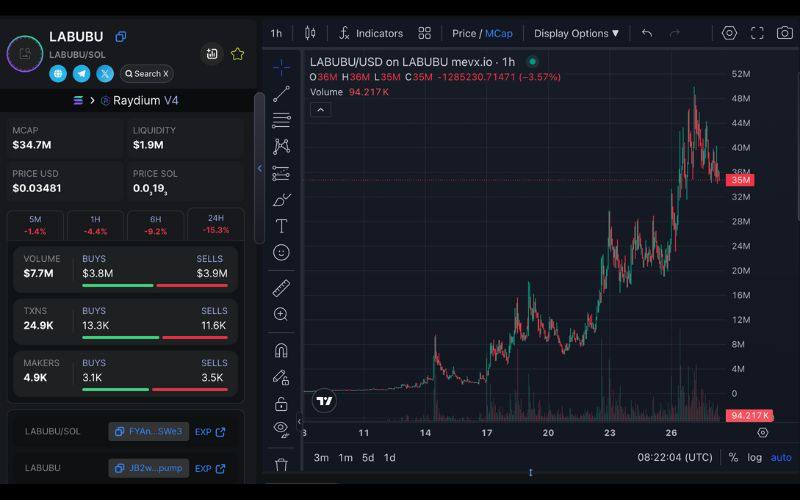
Task: Click the MCAP $34.7M value
Action: pos(32,145)
